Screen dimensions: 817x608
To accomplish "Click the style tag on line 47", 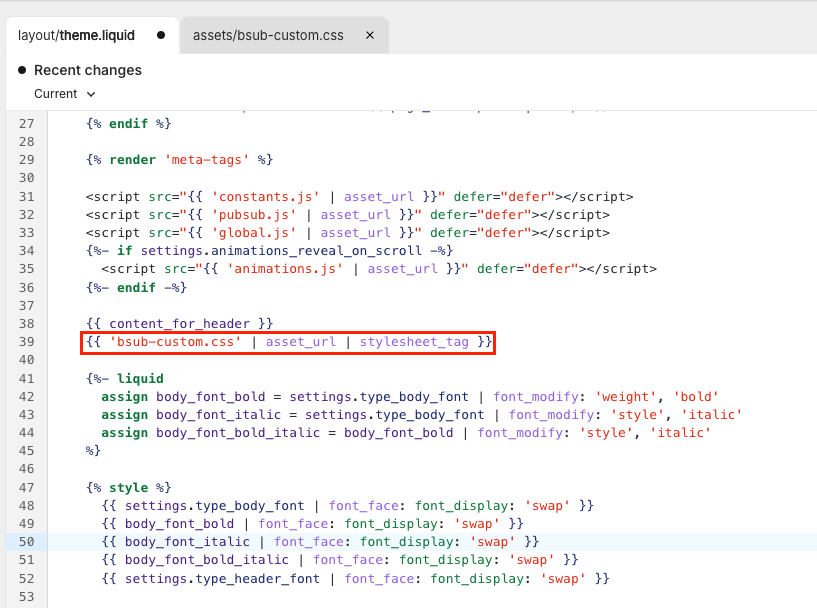I will (x=129, y=488).
